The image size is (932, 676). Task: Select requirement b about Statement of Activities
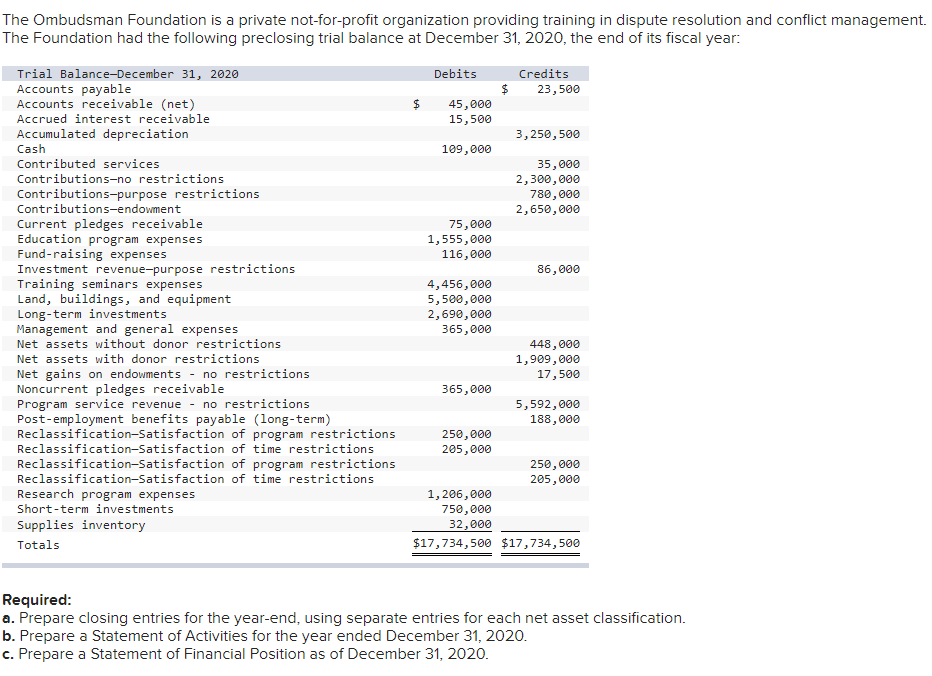coord(265,636)
